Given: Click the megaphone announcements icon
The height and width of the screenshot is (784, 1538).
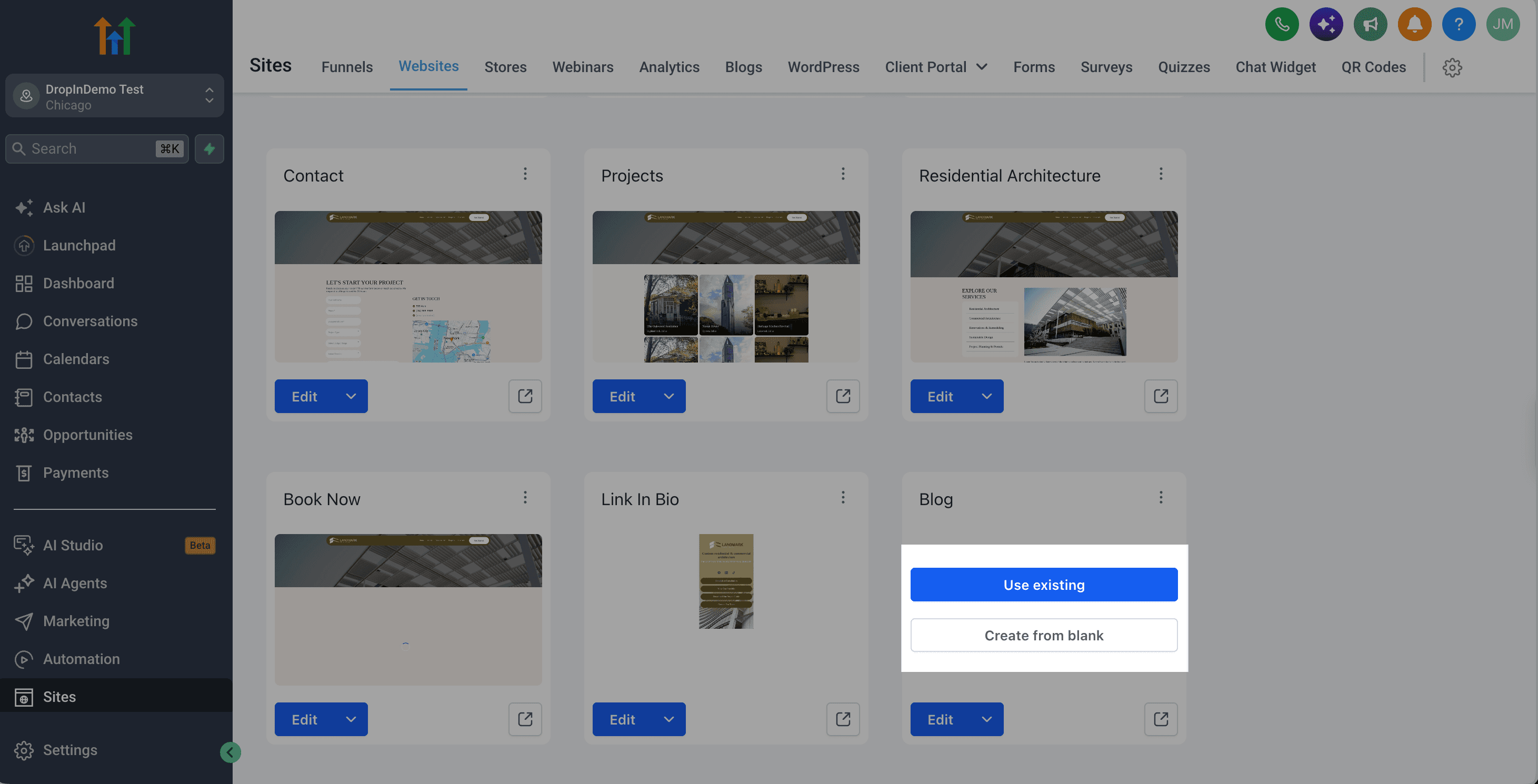Looking at the screenshot, I should [1370, 24].
